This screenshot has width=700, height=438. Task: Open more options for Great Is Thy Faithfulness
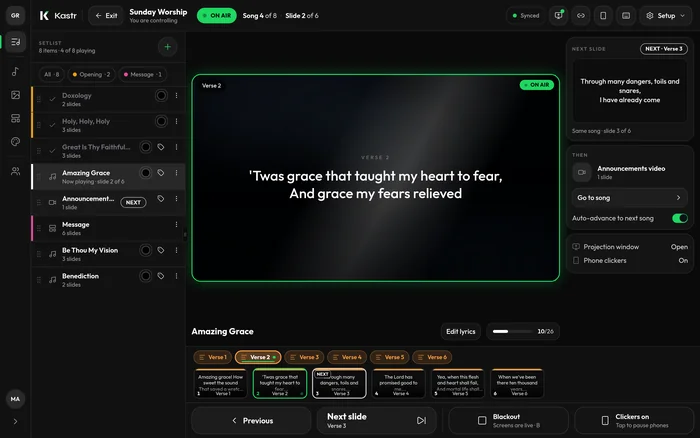coord(176,147)
